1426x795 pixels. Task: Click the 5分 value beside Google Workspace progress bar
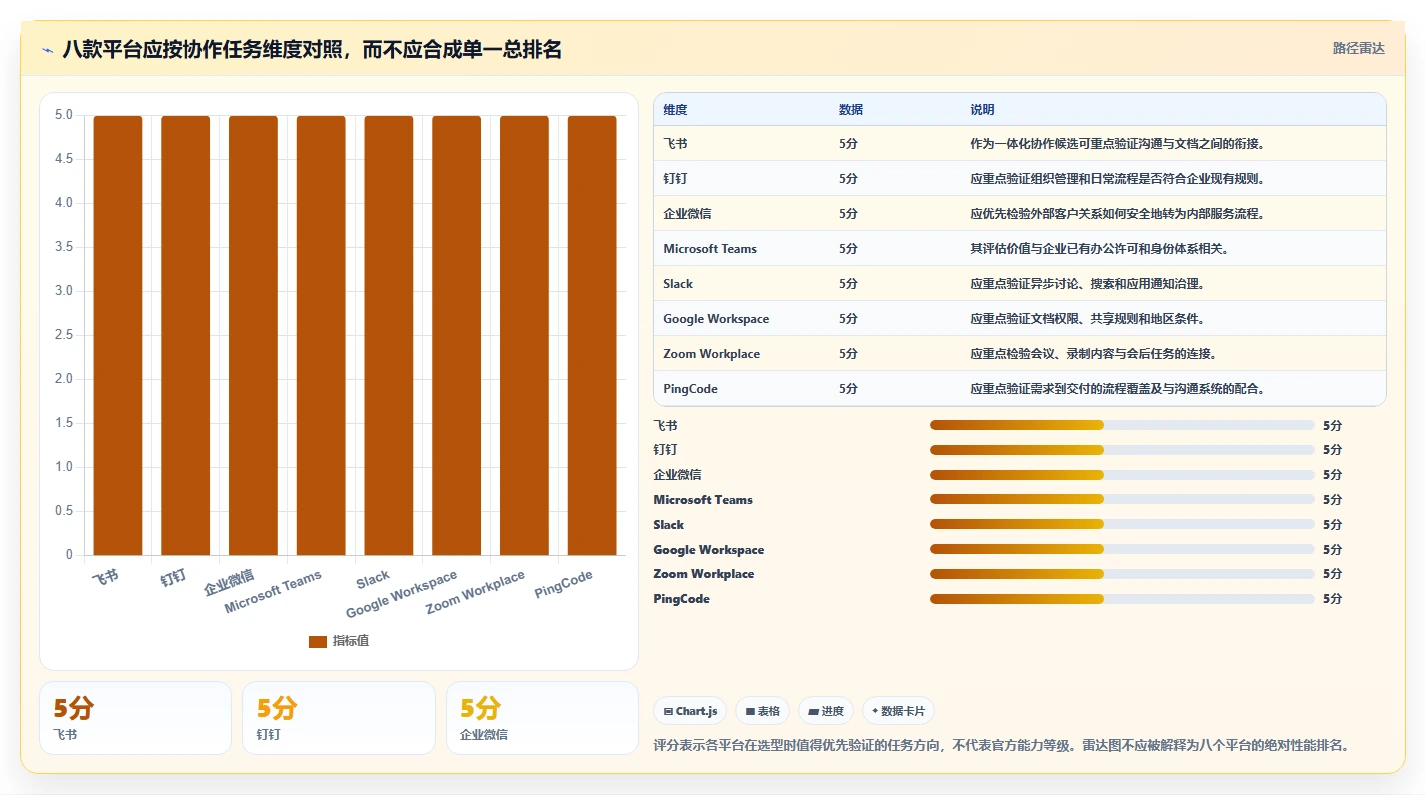[x=1332, y=549]
